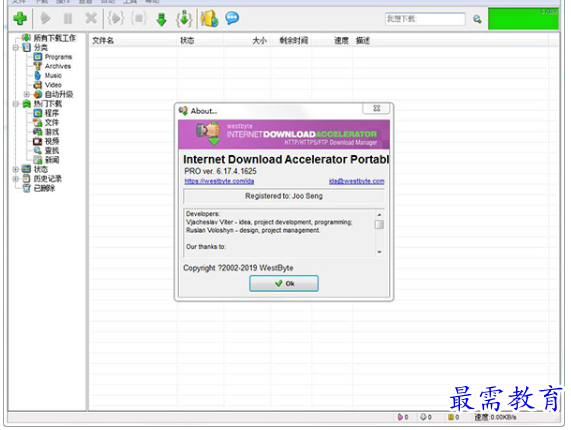Select the Video category
This screenshot has height=430, width=571.
[x=53, y=85]
